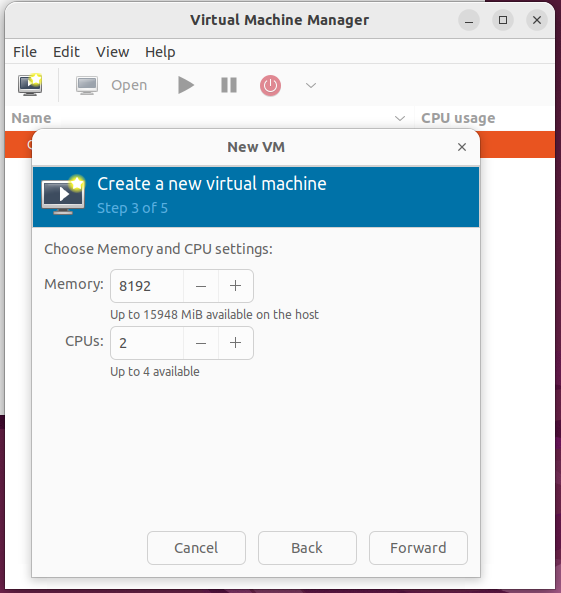Image resolution: width=561 pixels, height=593 pixels.
Task: Click the red shutdown power icon
Action: pyautogui.click(x=270, y=85)
